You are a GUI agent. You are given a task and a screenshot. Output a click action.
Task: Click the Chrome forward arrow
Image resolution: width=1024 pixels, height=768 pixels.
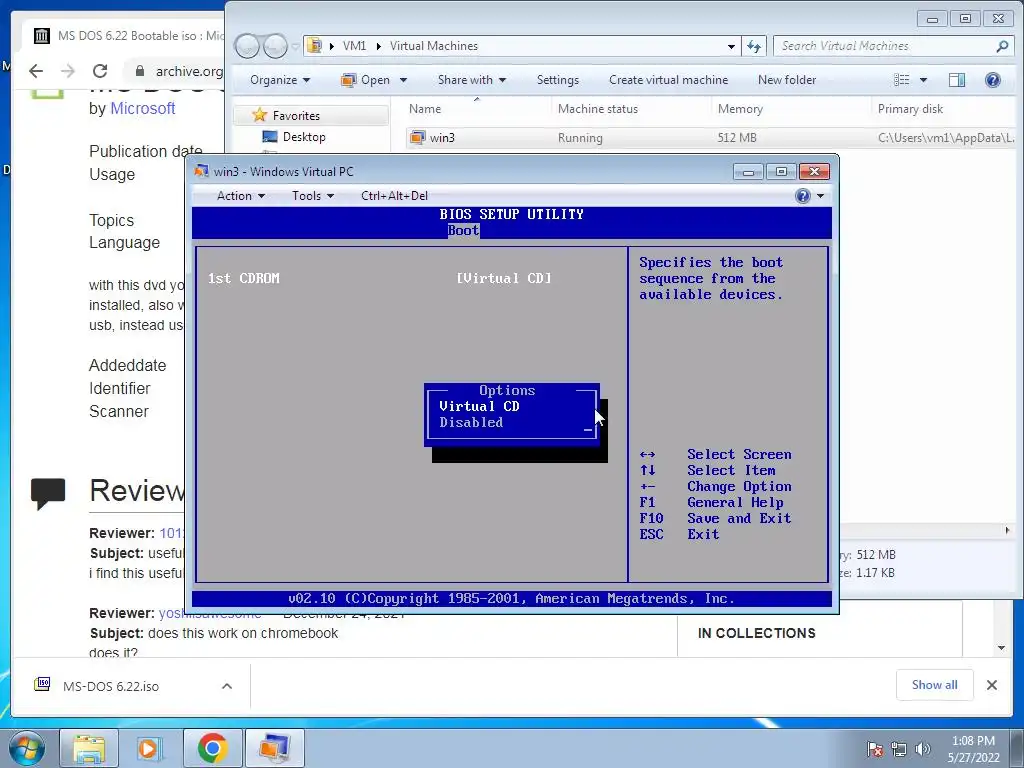68,71
